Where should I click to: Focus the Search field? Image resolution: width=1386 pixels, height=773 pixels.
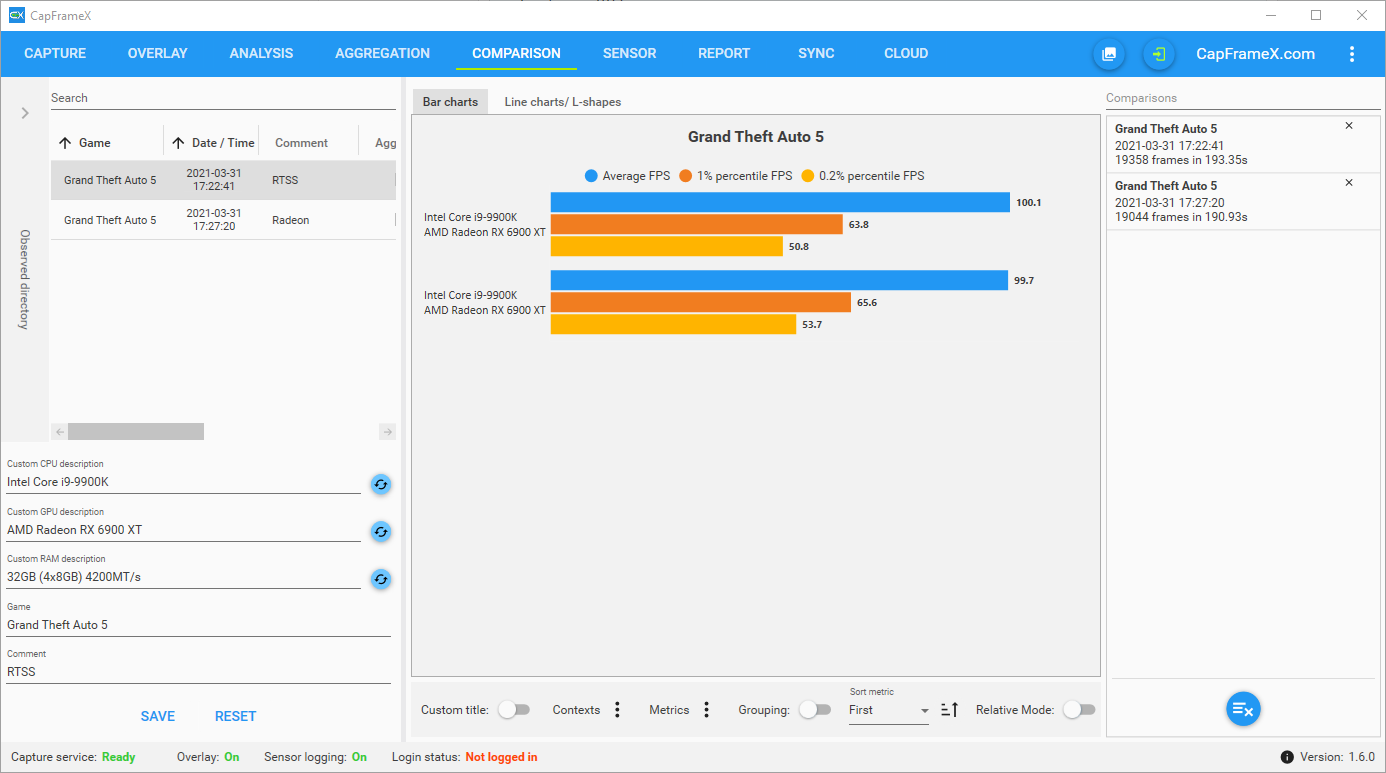tap(223, 98)
